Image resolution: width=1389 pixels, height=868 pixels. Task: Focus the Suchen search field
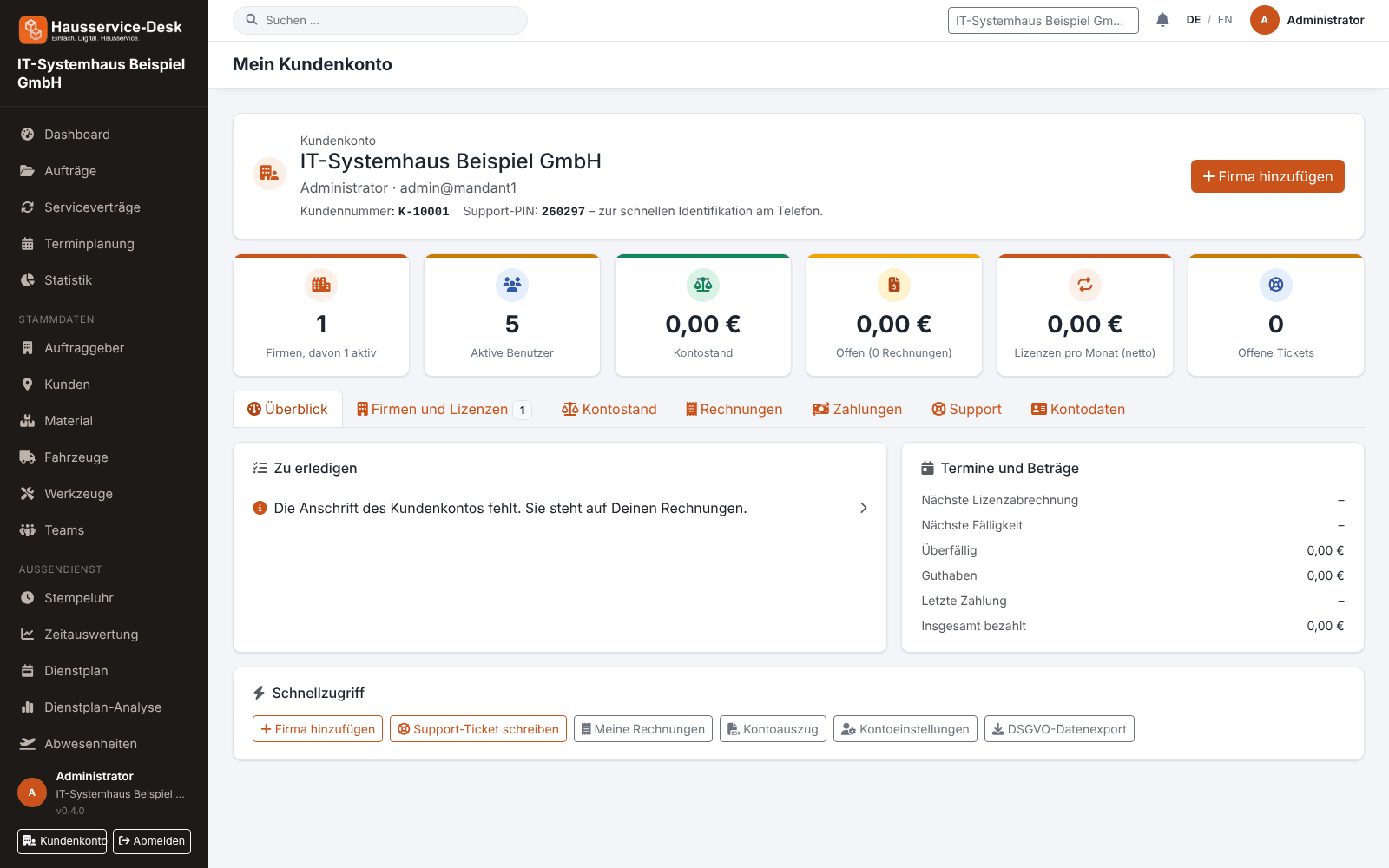[380, 20]
